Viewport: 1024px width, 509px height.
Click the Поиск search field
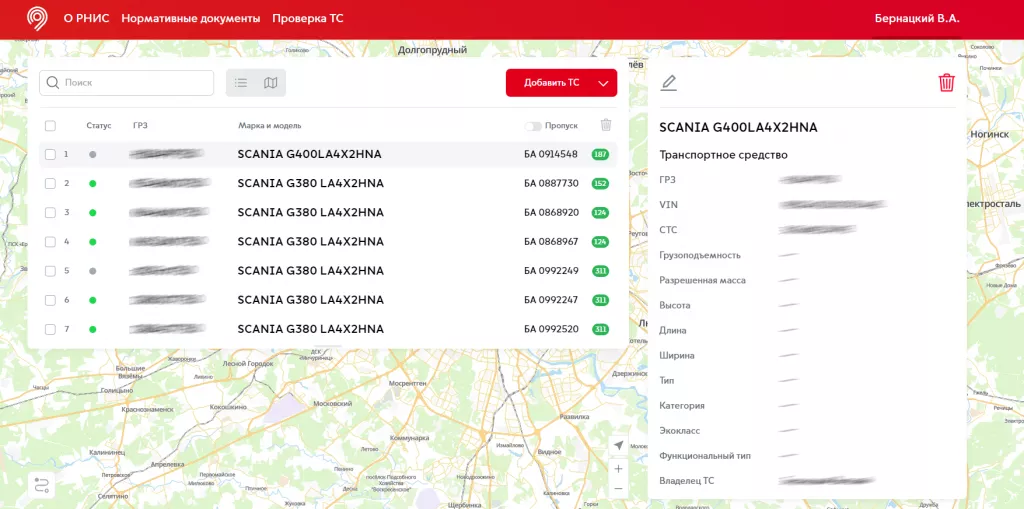point(127,83)
